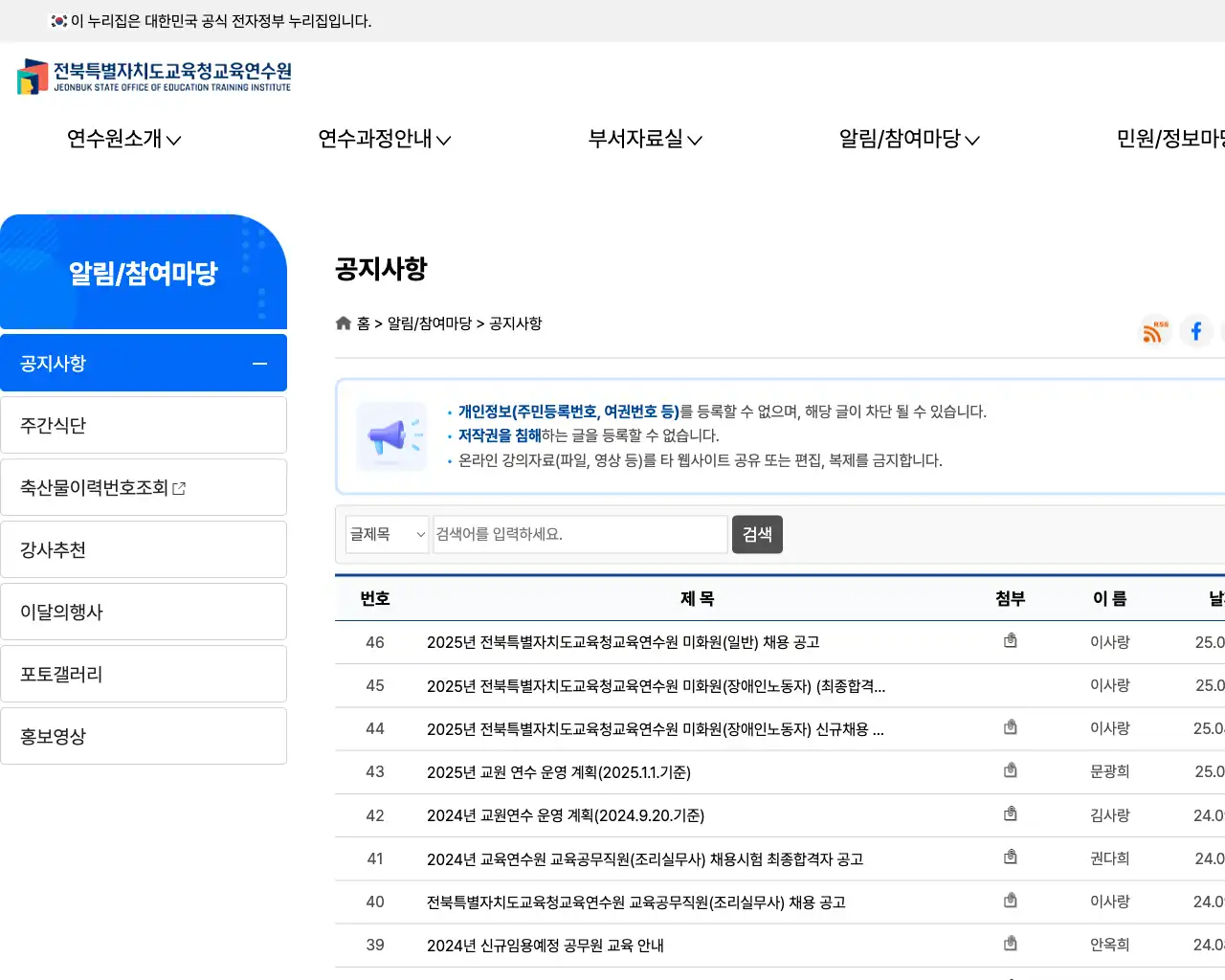
Task: Open the 글제목 search type dropdown
Action: click(x=388, y=534)
